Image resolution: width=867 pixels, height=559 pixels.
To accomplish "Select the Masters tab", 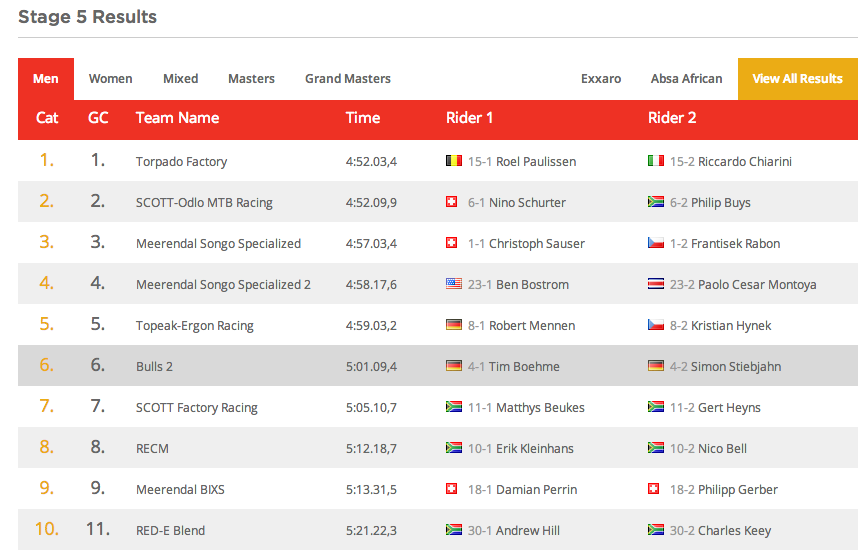I will pos(251,79).
